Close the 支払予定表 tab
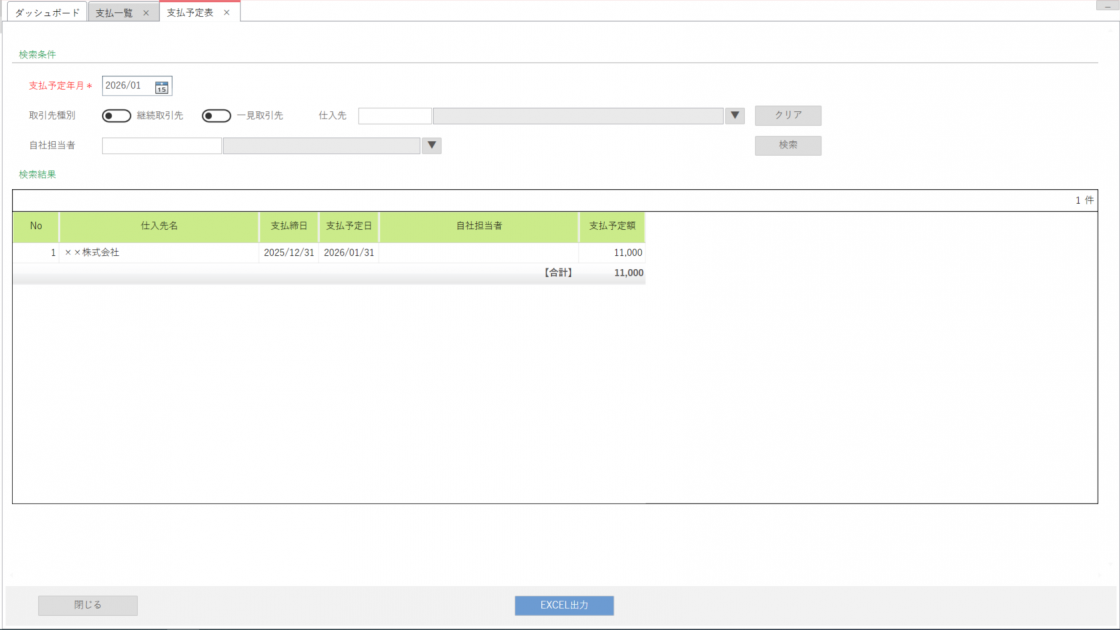Viewport: 1120px width, 630px height. pyautogui.click(x=227, y=13)
